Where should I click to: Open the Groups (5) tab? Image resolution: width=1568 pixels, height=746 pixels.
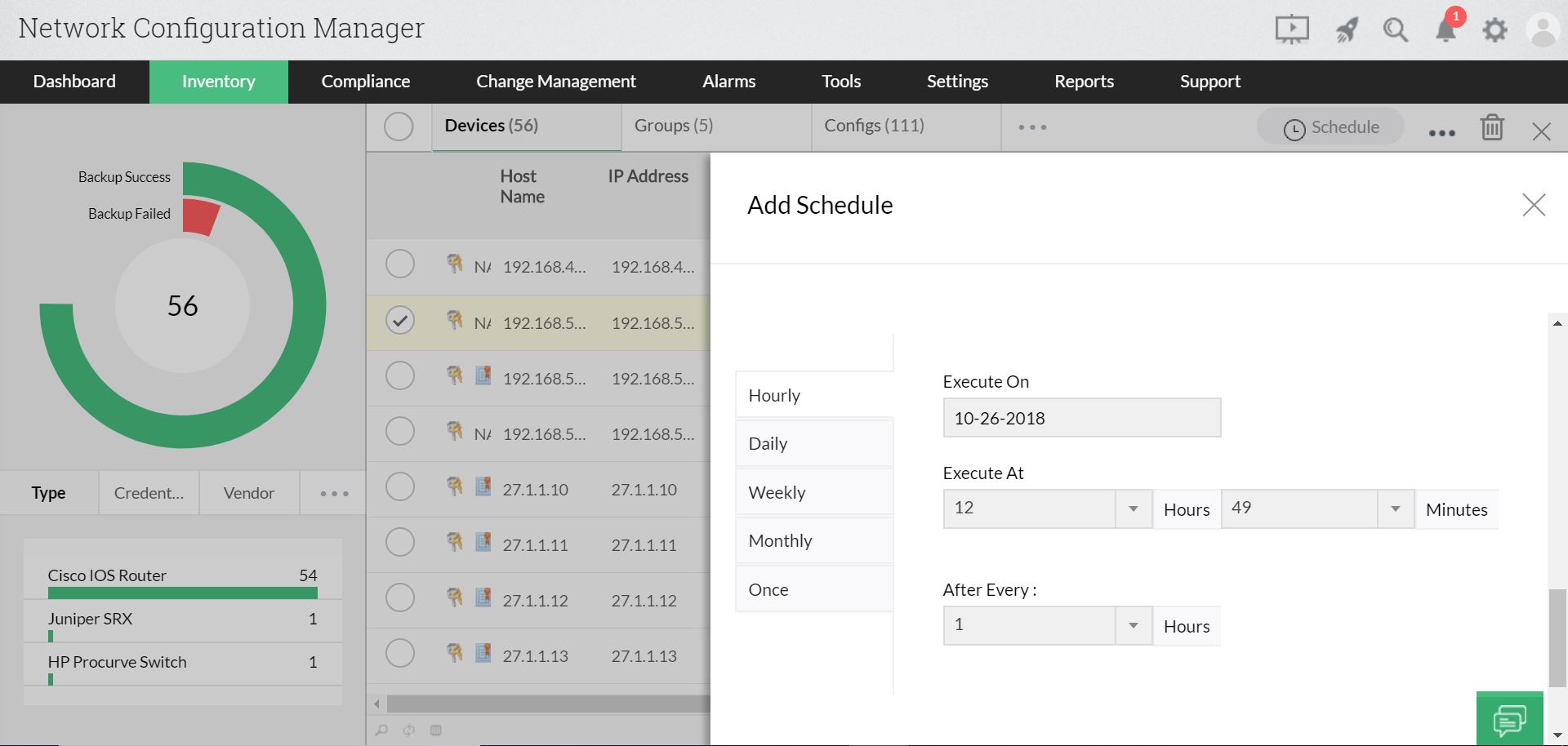pos(674,126)
